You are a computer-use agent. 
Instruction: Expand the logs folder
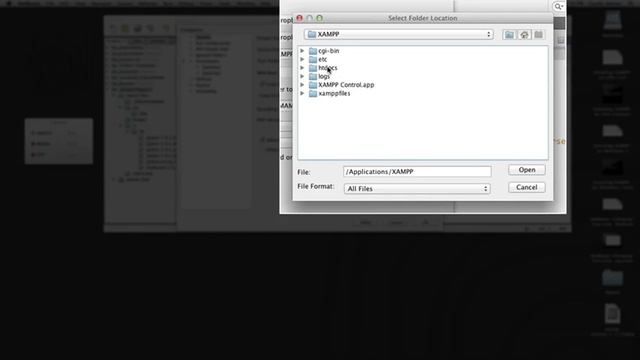coord(302,76)
